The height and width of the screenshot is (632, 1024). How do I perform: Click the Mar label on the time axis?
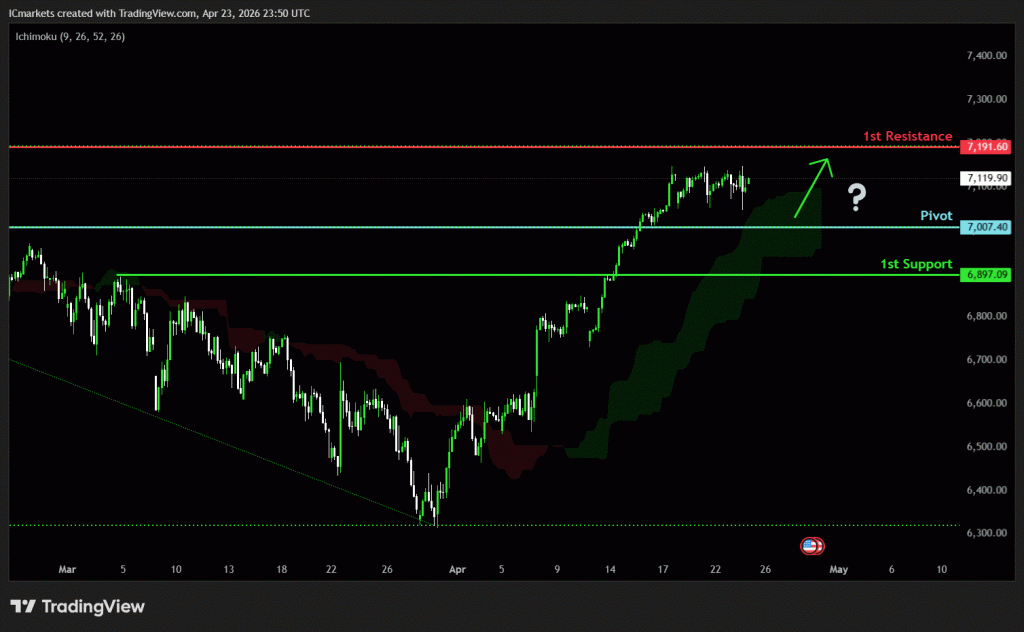click(67, 569)
